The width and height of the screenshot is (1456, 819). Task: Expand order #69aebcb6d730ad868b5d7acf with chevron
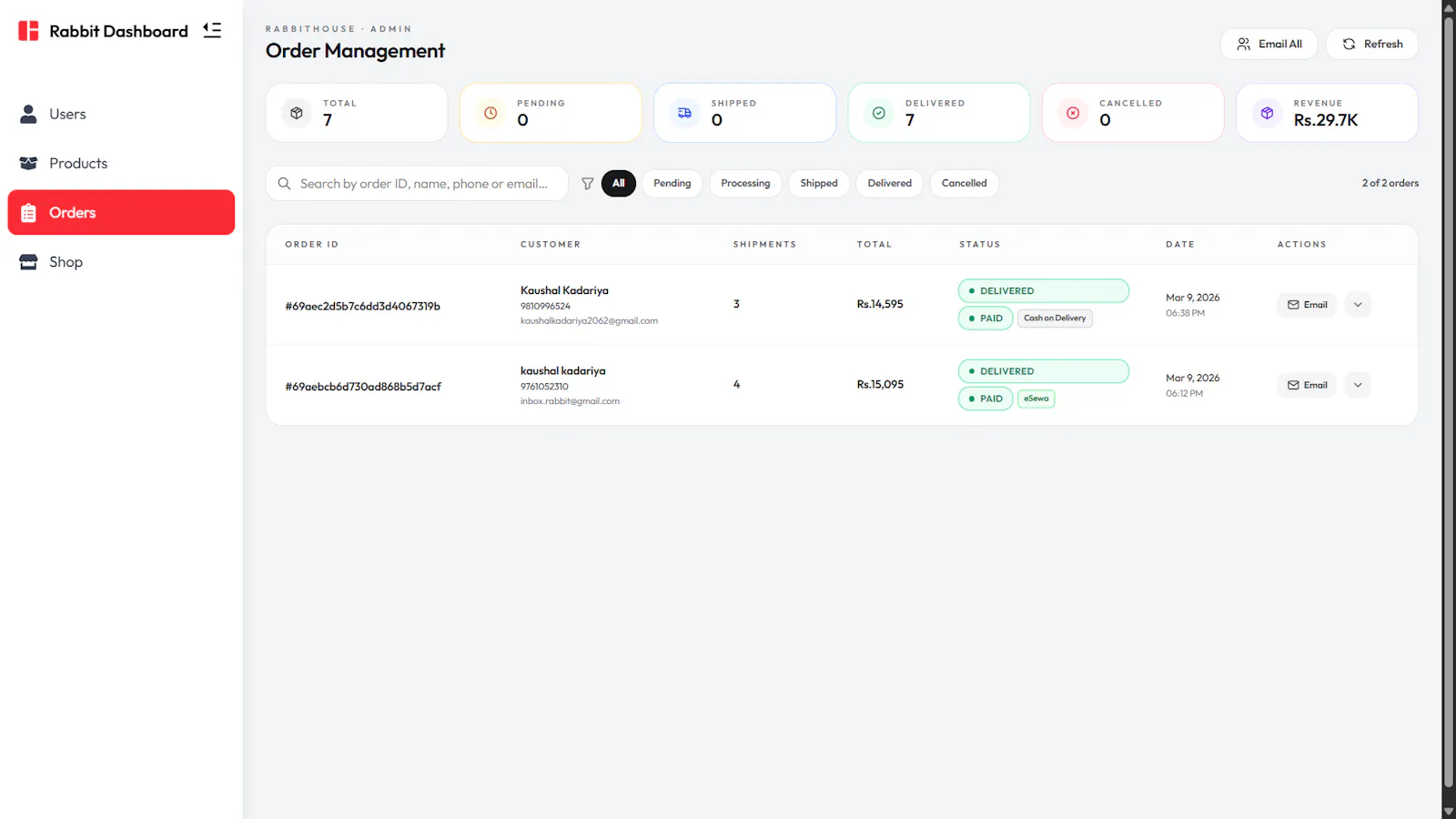(x=1358, y=385)
